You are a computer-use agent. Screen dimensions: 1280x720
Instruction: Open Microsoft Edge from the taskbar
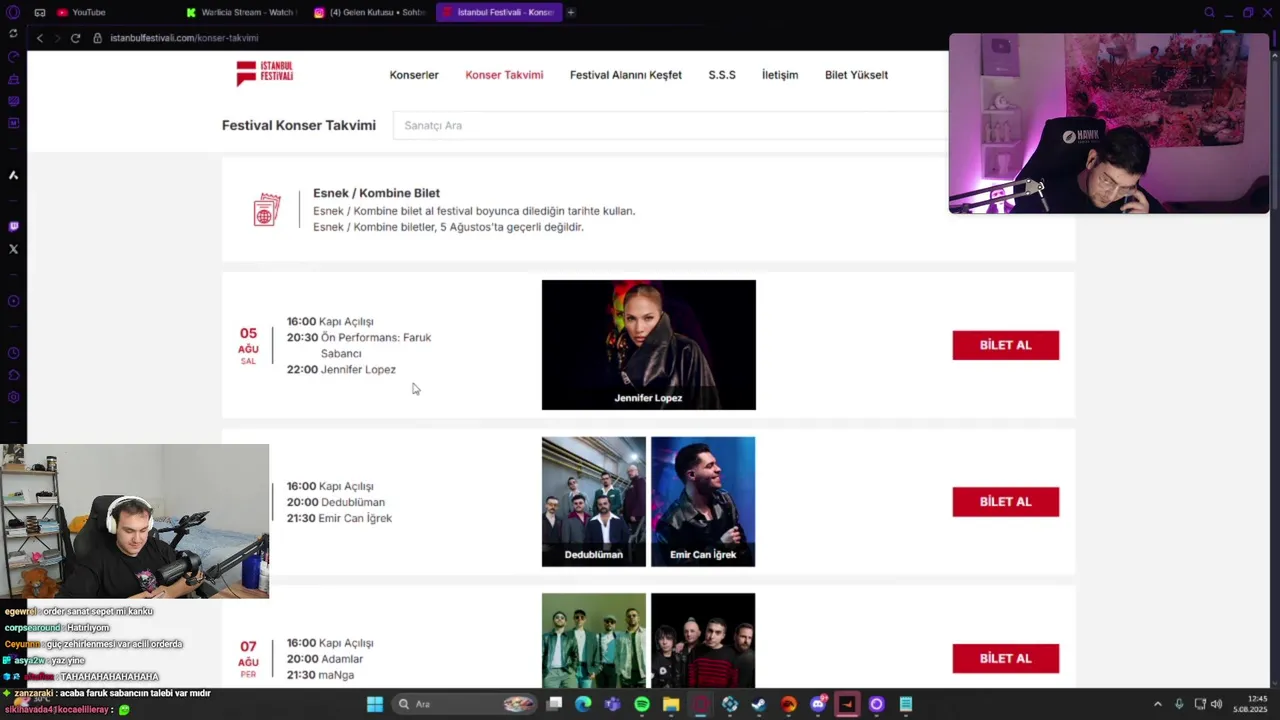583,704
